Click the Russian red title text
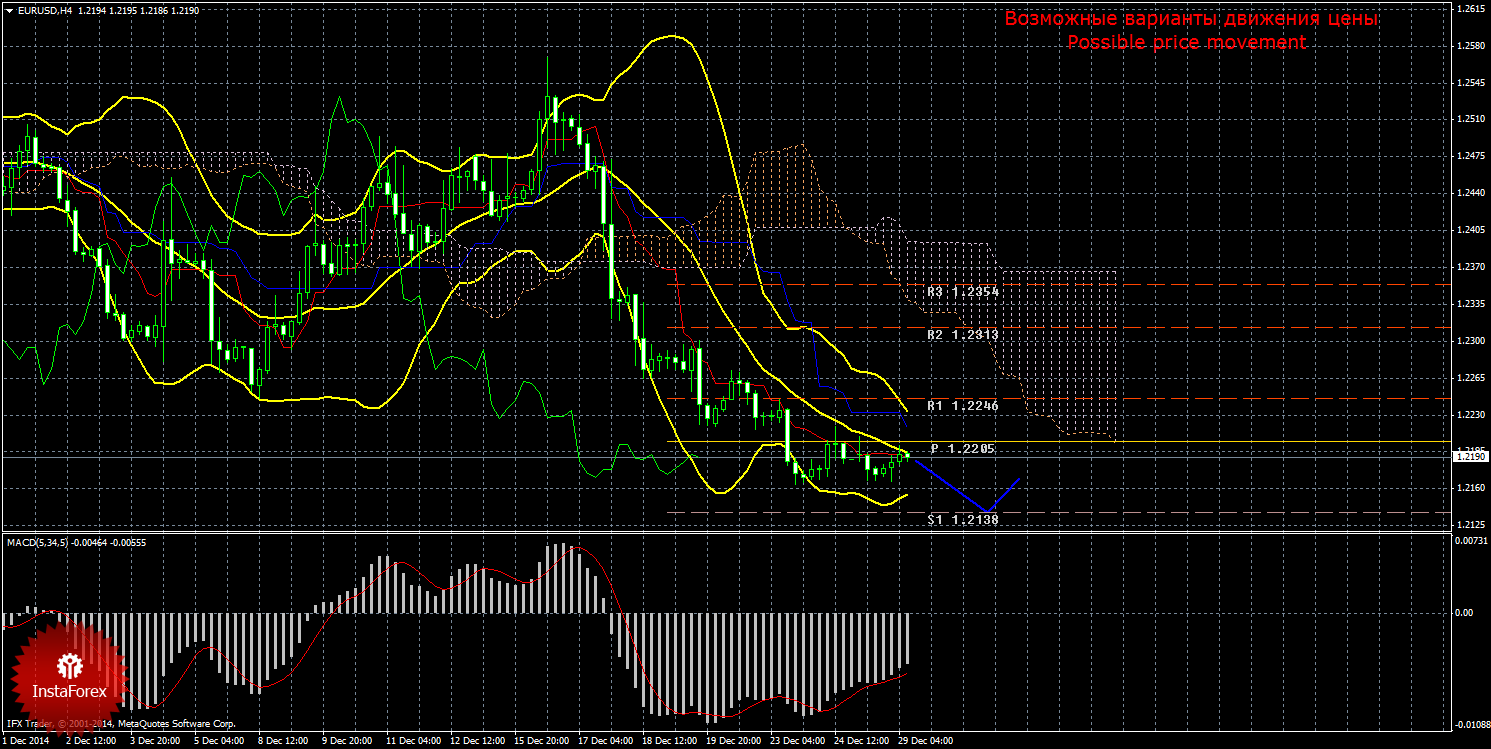 click(x=1191, y=19)
